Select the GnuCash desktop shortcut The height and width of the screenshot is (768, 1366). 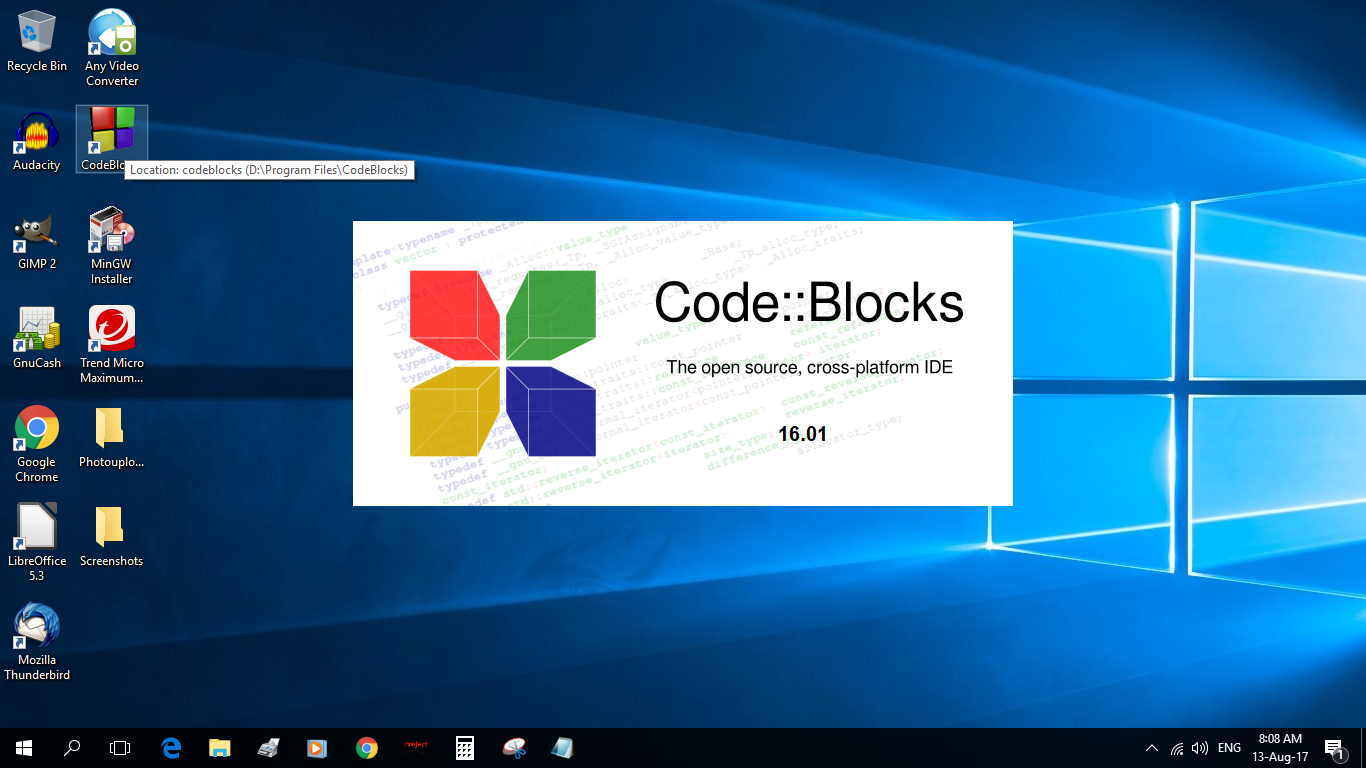pyautogui.click(x=37, y=338)
